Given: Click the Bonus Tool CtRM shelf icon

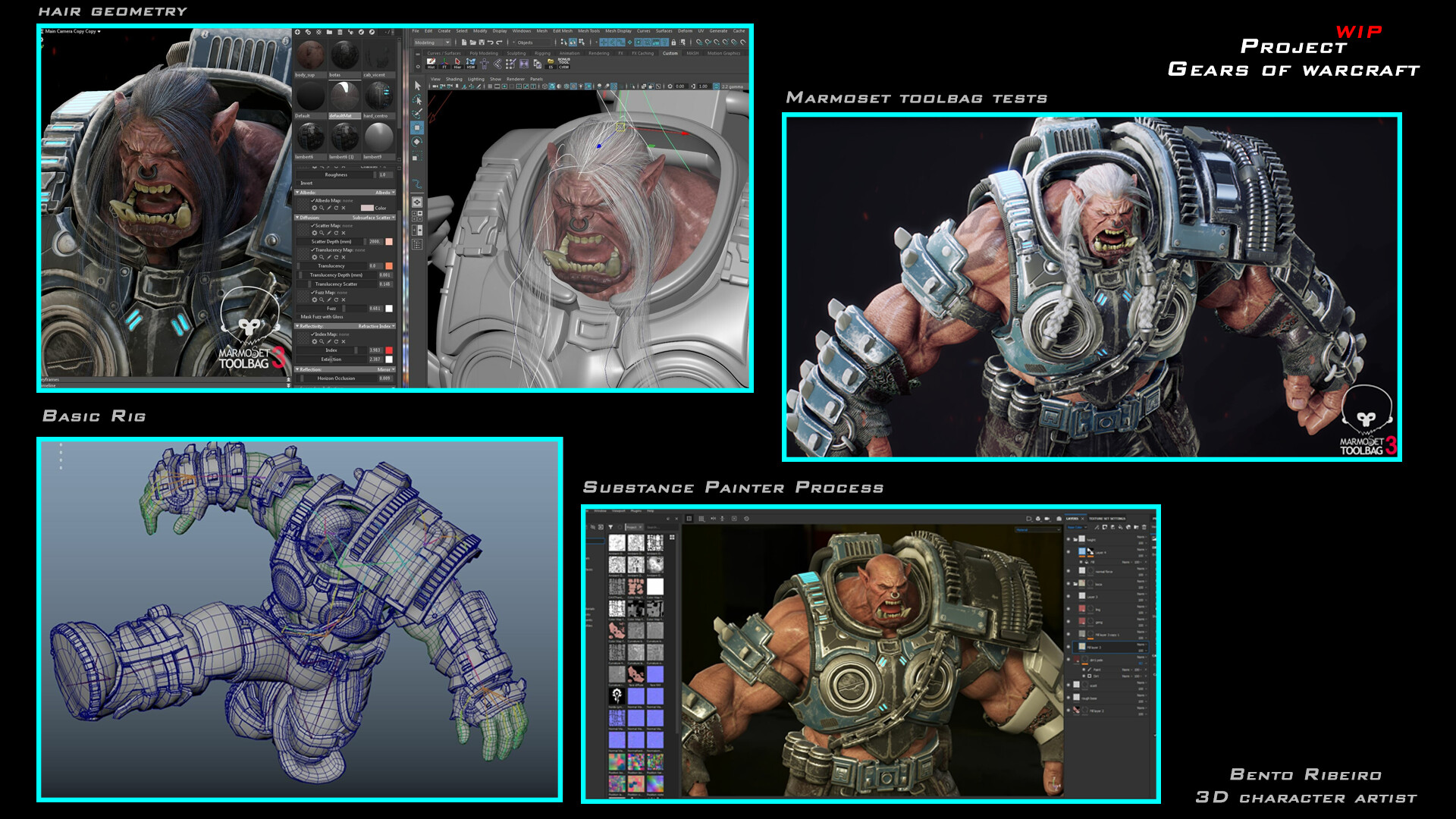Looking at the screenshot, I should click(x=563, y=63).
